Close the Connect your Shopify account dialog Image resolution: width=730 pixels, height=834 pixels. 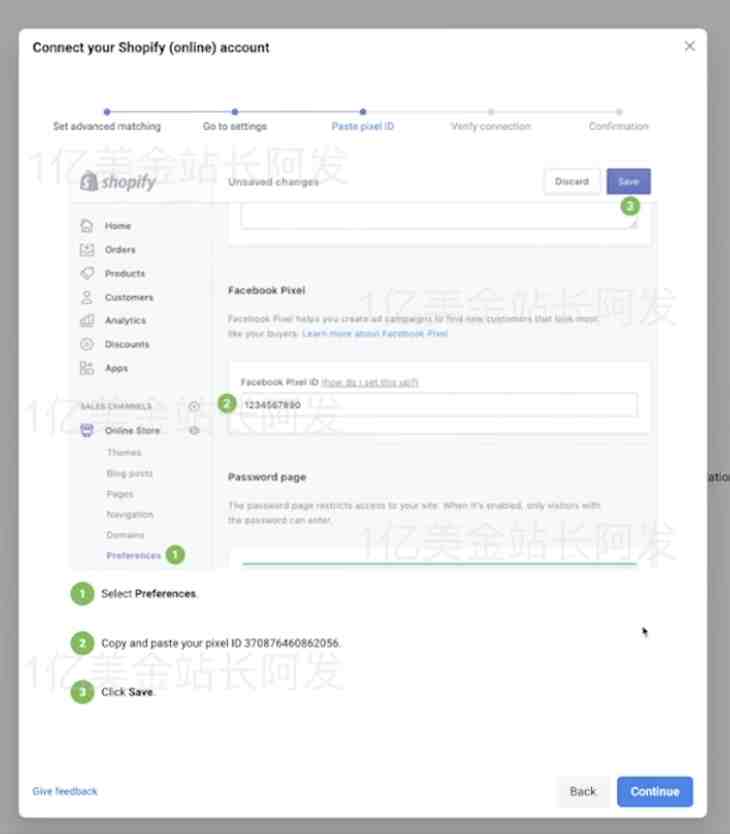[690, 46]
